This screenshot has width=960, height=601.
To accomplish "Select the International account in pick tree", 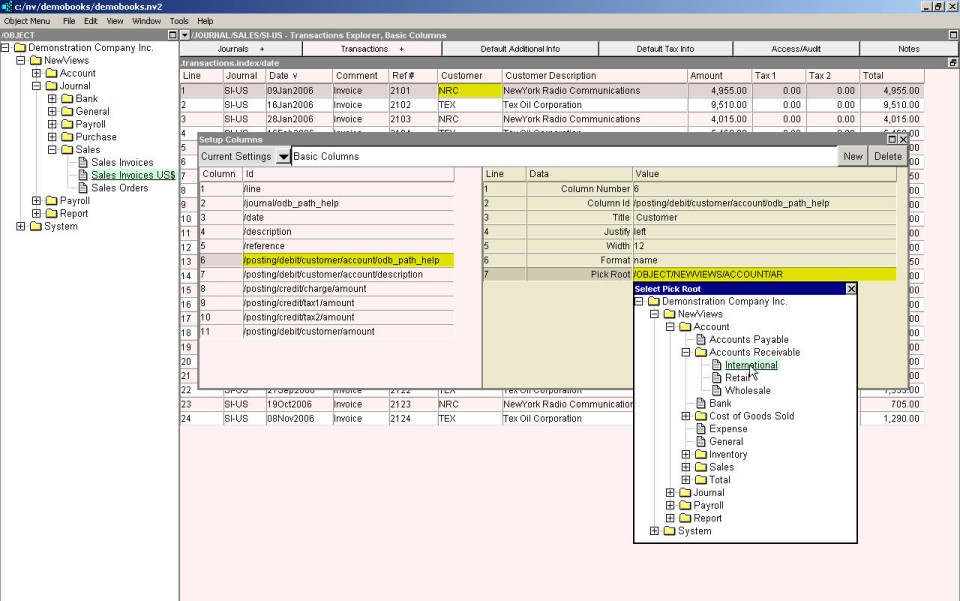I will point(751,365).
